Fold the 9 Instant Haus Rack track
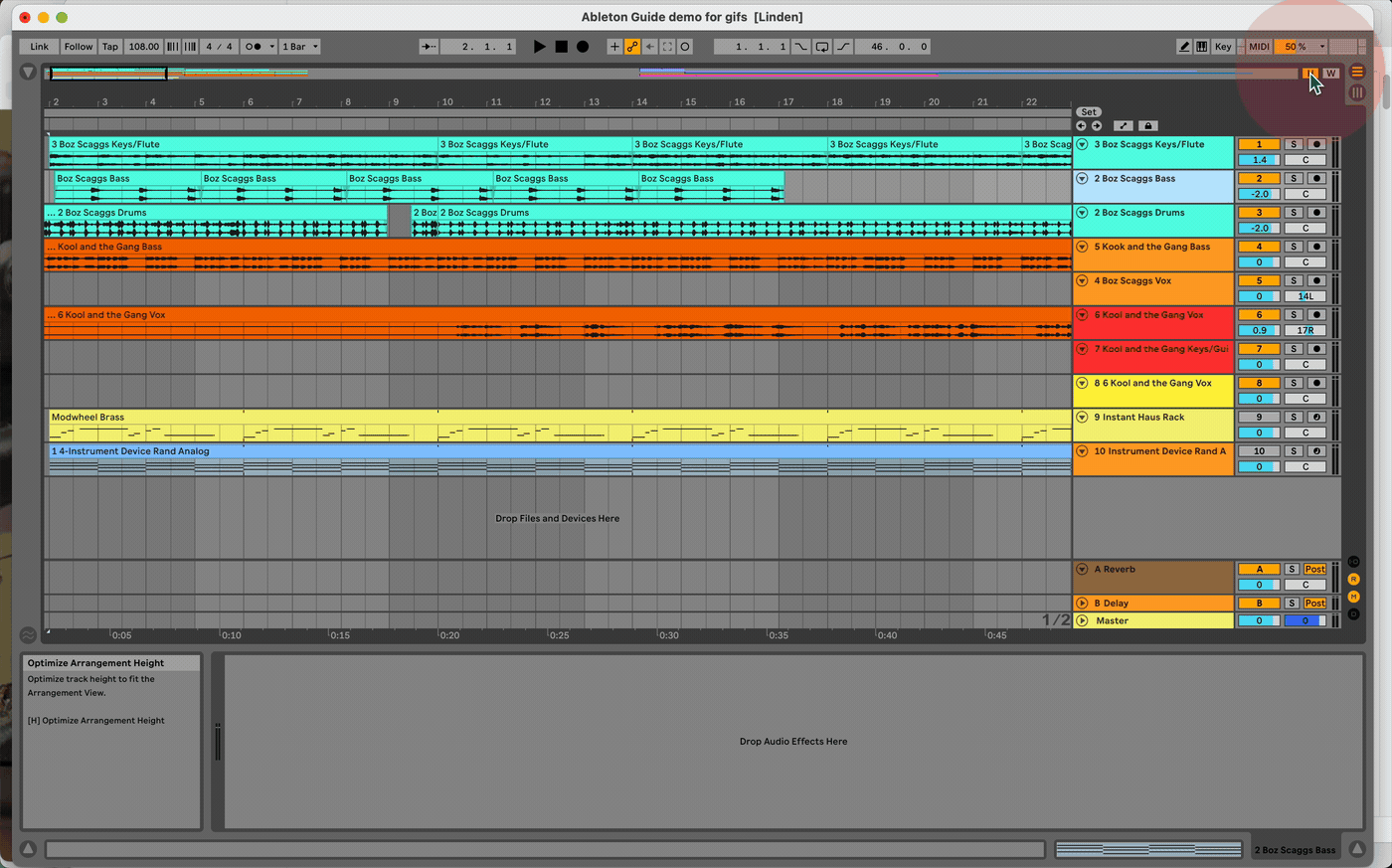1392x868 pixels. 1082,418
